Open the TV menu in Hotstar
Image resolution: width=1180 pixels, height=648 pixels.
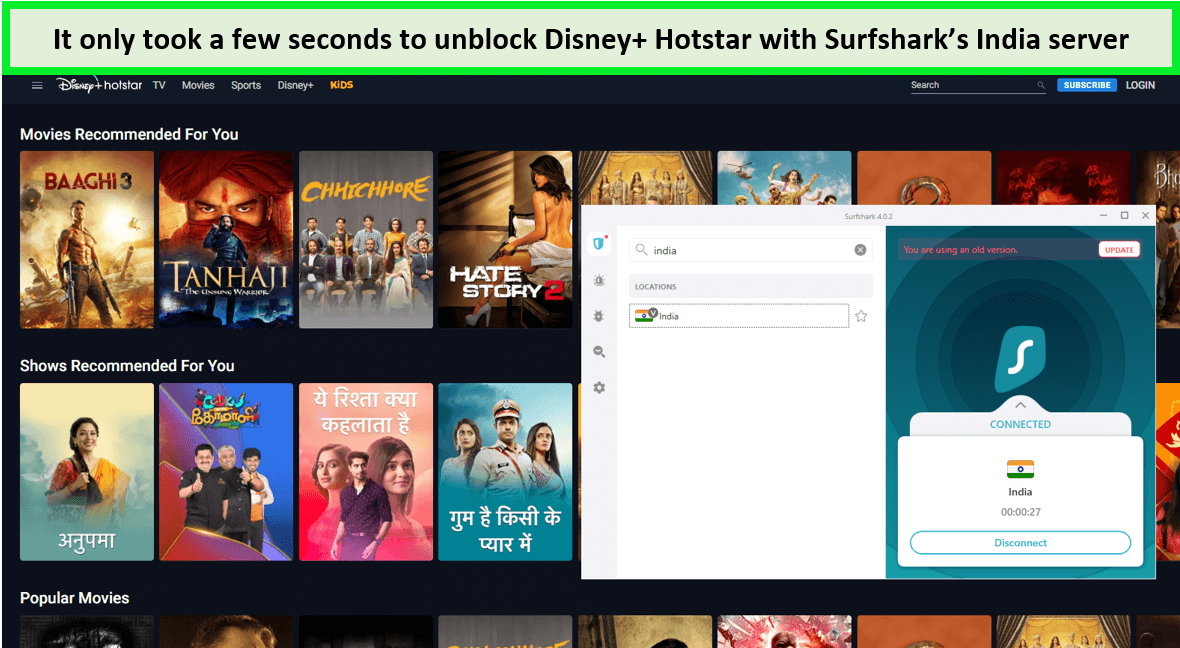pyautogui.click(x=159, y=85)
